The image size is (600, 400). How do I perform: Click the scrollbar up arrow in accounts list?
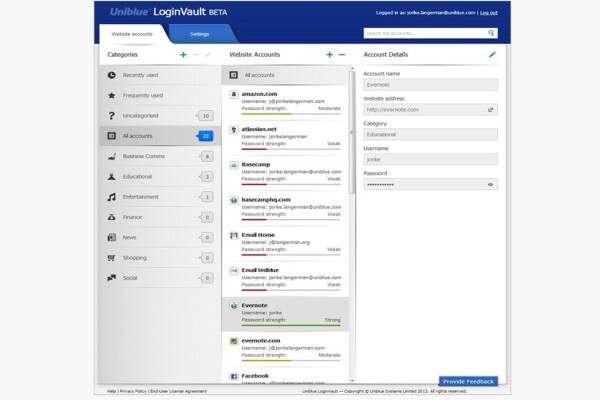click(352, 68)
